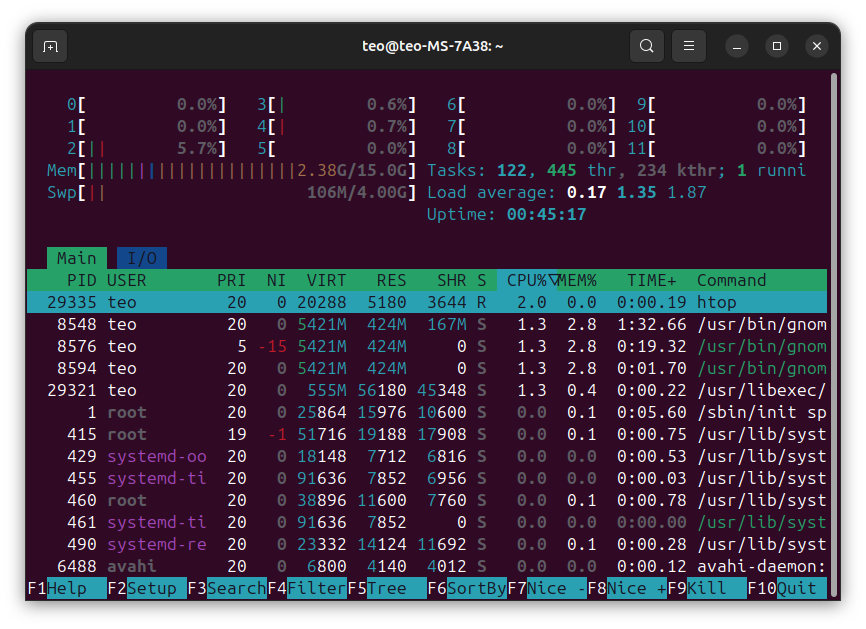This screenshot has width=866, height=629.
Task: Minimize the terminal window
Action: [737, 46]
